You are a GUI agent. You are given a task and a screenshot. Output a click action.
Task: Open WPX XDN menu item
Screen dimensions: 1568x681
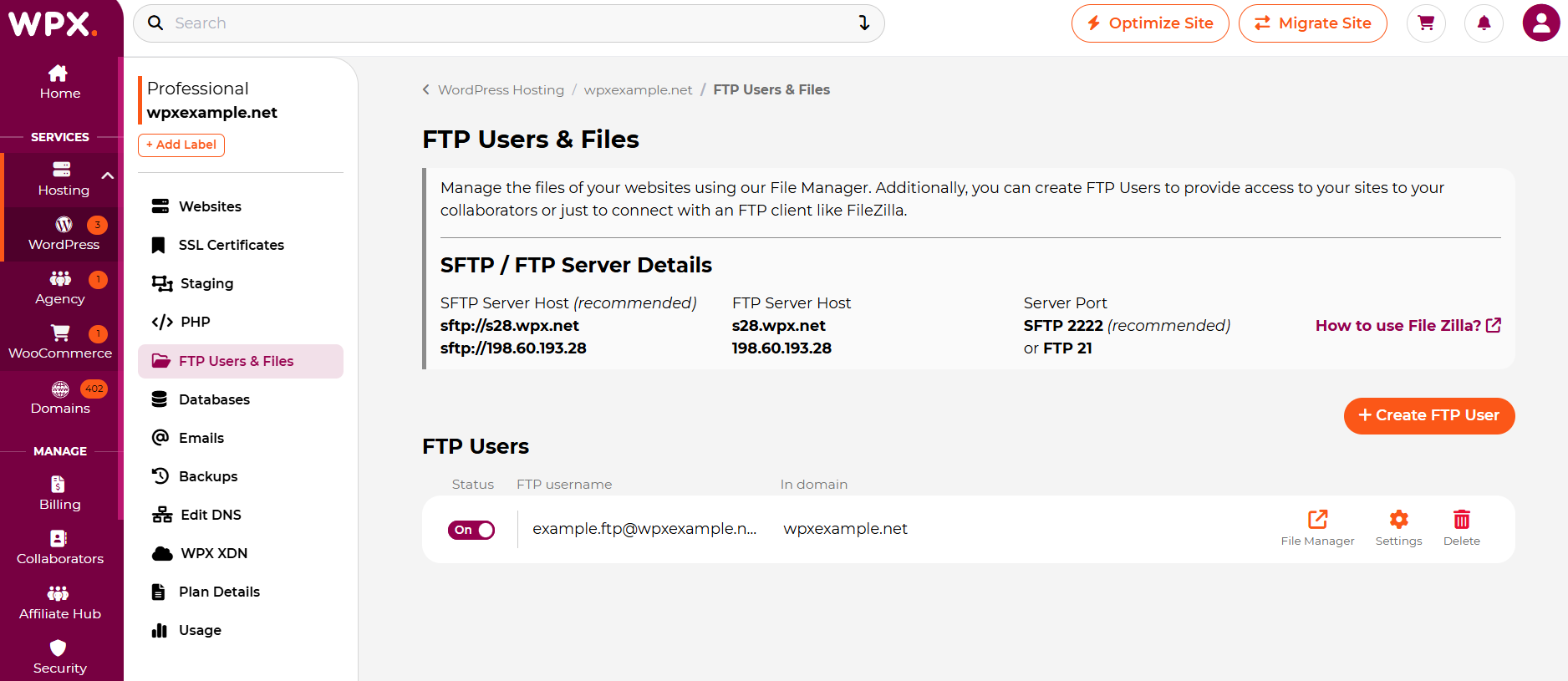[x=241, y=553]
